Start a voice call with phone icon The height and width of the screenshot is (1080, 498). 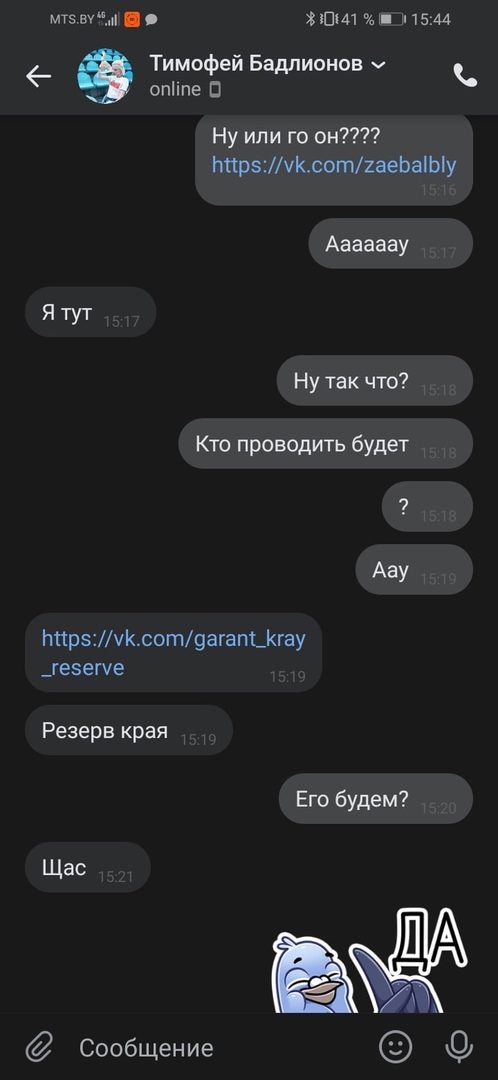[x=465, y=75]
